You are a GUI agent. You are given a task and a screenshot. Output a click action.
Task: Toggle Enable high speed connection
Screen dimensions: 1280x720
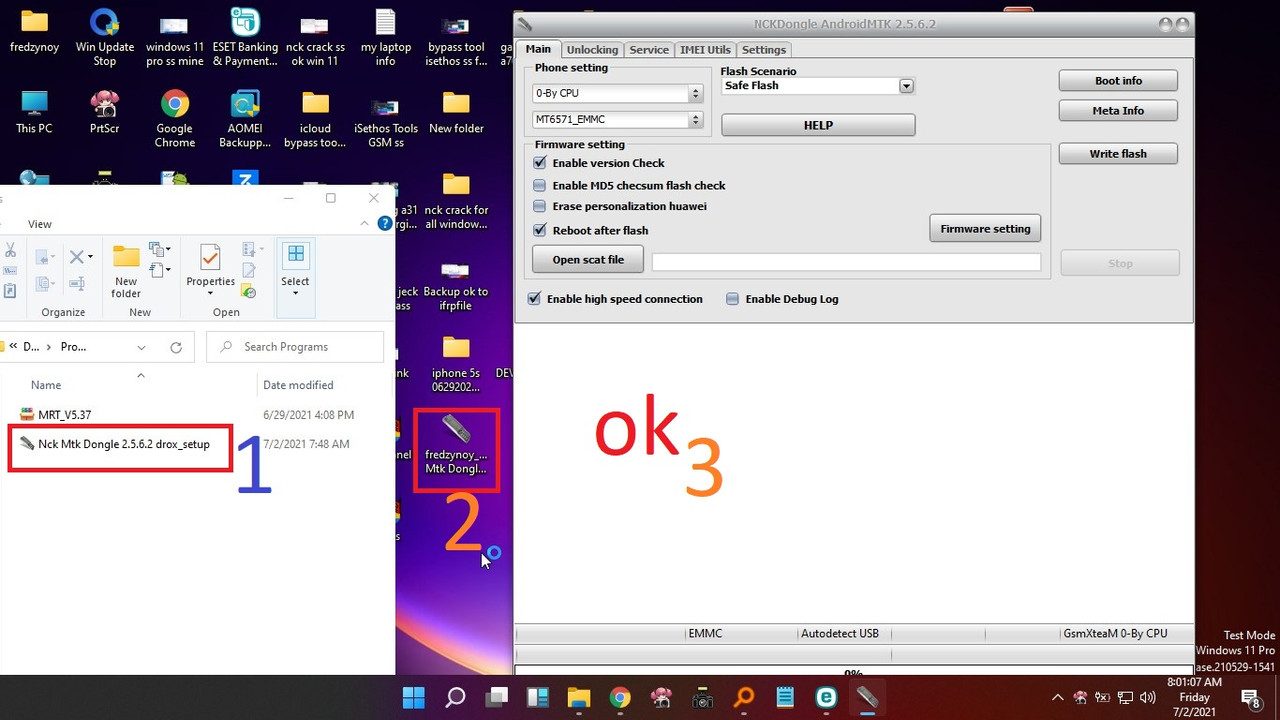click(534, 299)
